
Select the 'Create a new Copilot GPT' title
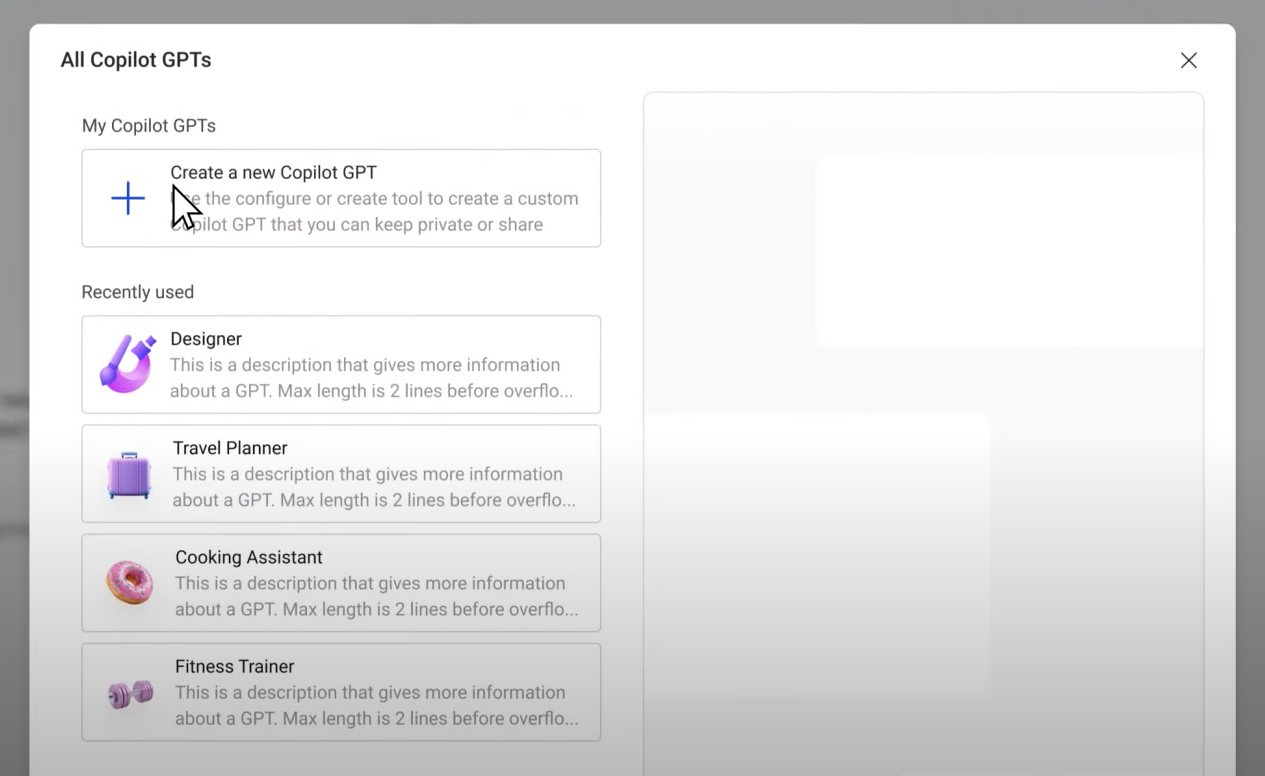(273, 172)
